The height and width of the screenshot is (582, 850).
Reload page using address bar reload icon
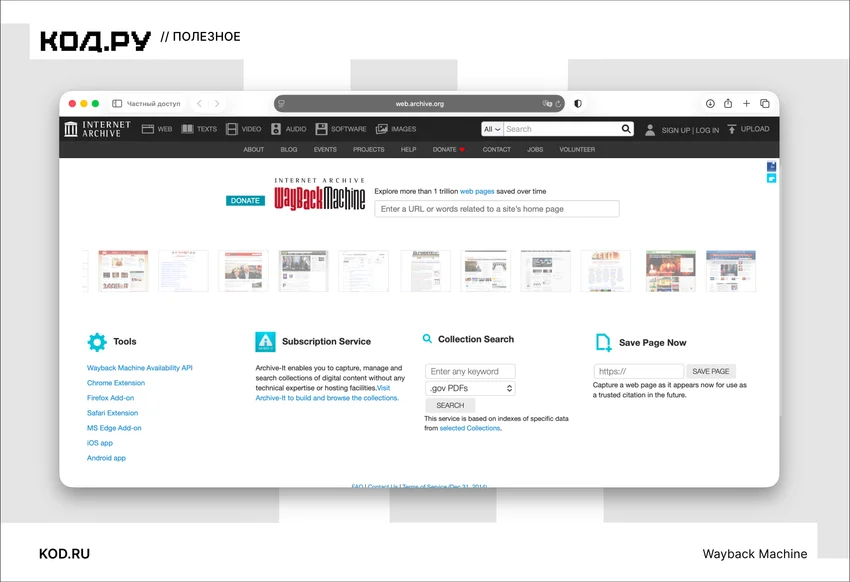(558, 104)
